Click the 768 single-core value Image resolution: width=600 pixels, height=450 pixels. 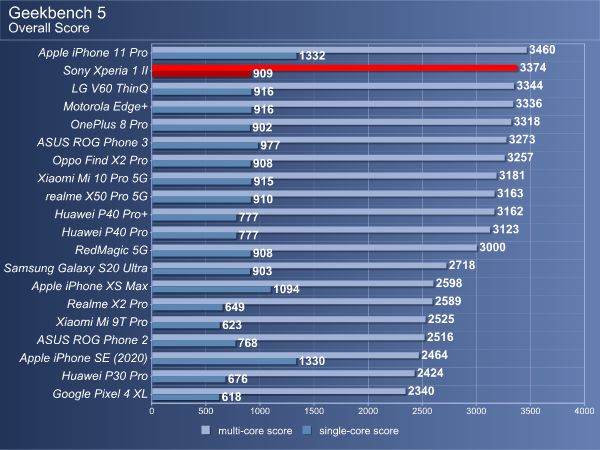coord(248,344)
